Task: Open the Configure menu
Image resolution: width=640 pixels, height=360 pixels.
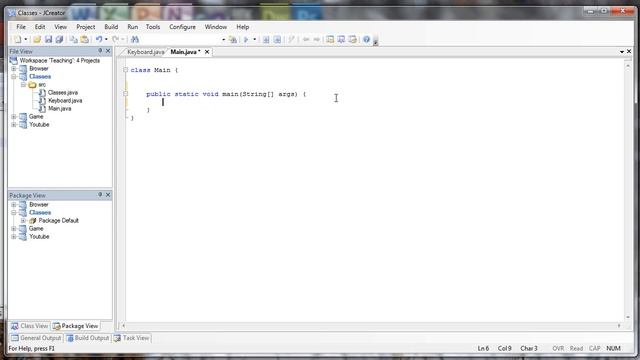Action: 182,27
